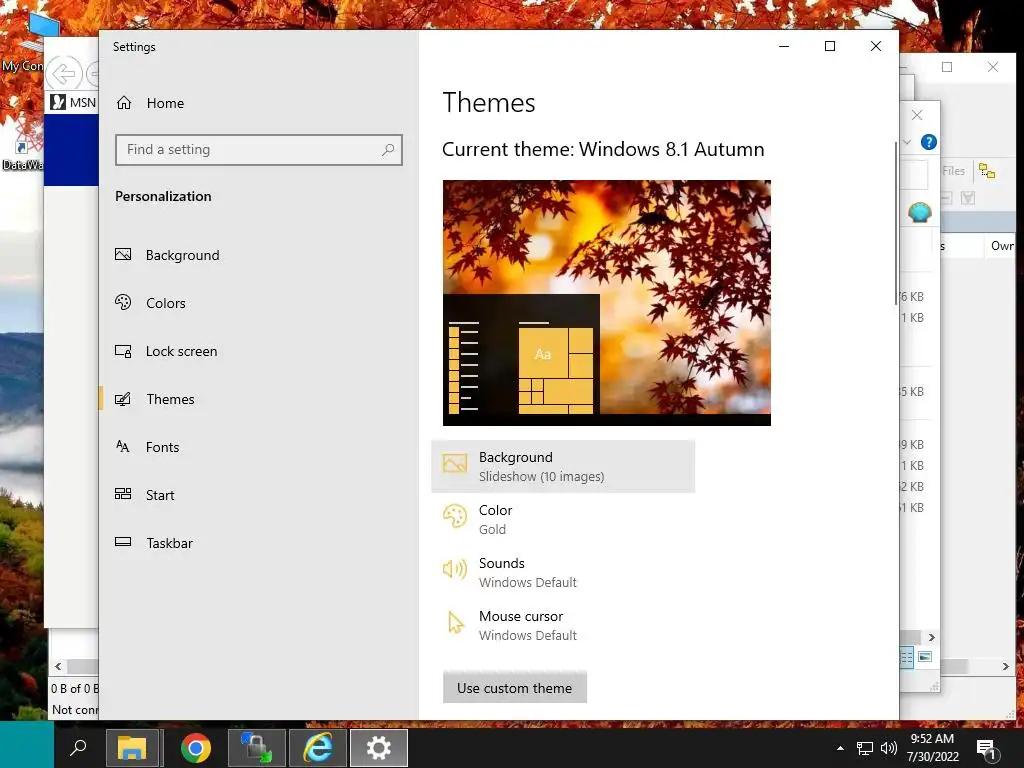Open Colors personalization page
1024x768 pixels.
pyautogui.click(x=151, y=303)
